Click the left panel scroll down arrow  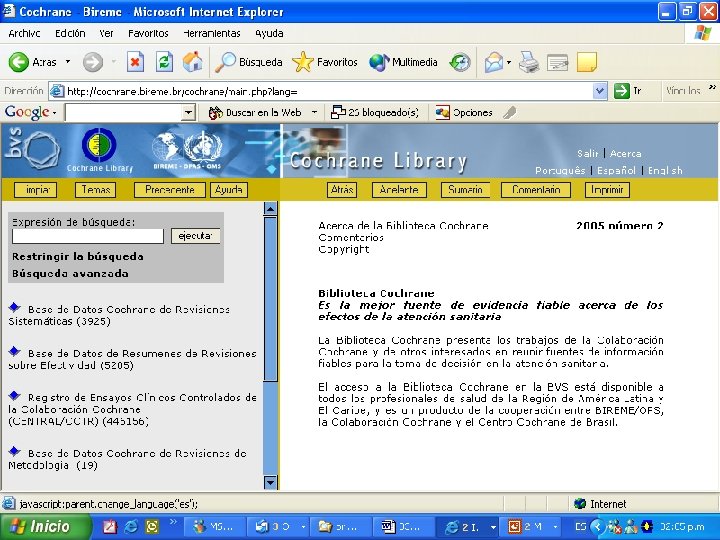pyautogui.click(x=270, y=482)
